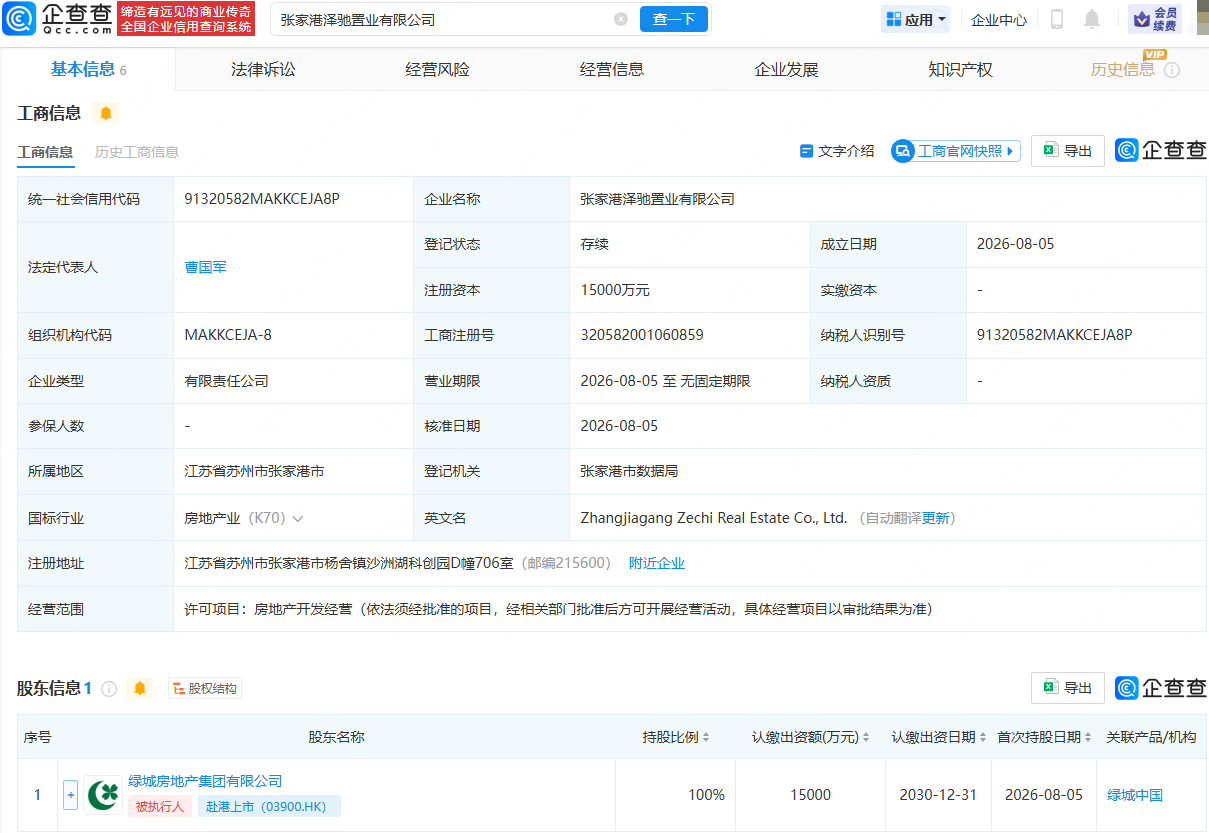Export 股东信息 with 导出 button
This screenshot has height=833, width=1209.
tap(1068, 688)
